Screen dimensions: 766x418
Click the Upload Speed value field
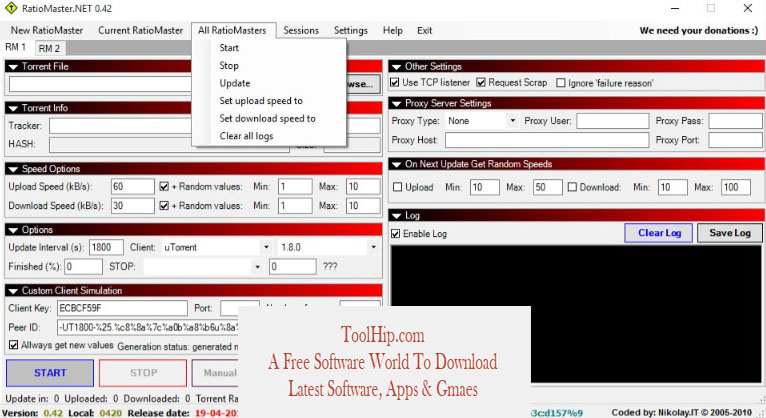click(x=133, y=187)
